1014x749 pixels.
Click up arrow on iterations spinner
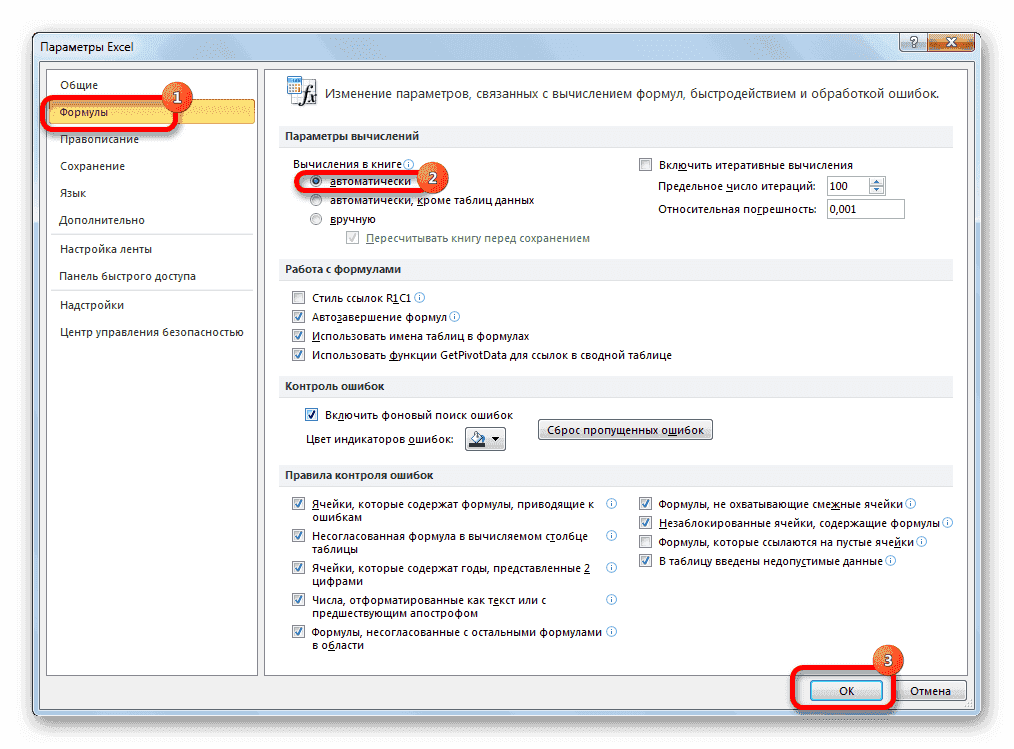tap(876, 181)
